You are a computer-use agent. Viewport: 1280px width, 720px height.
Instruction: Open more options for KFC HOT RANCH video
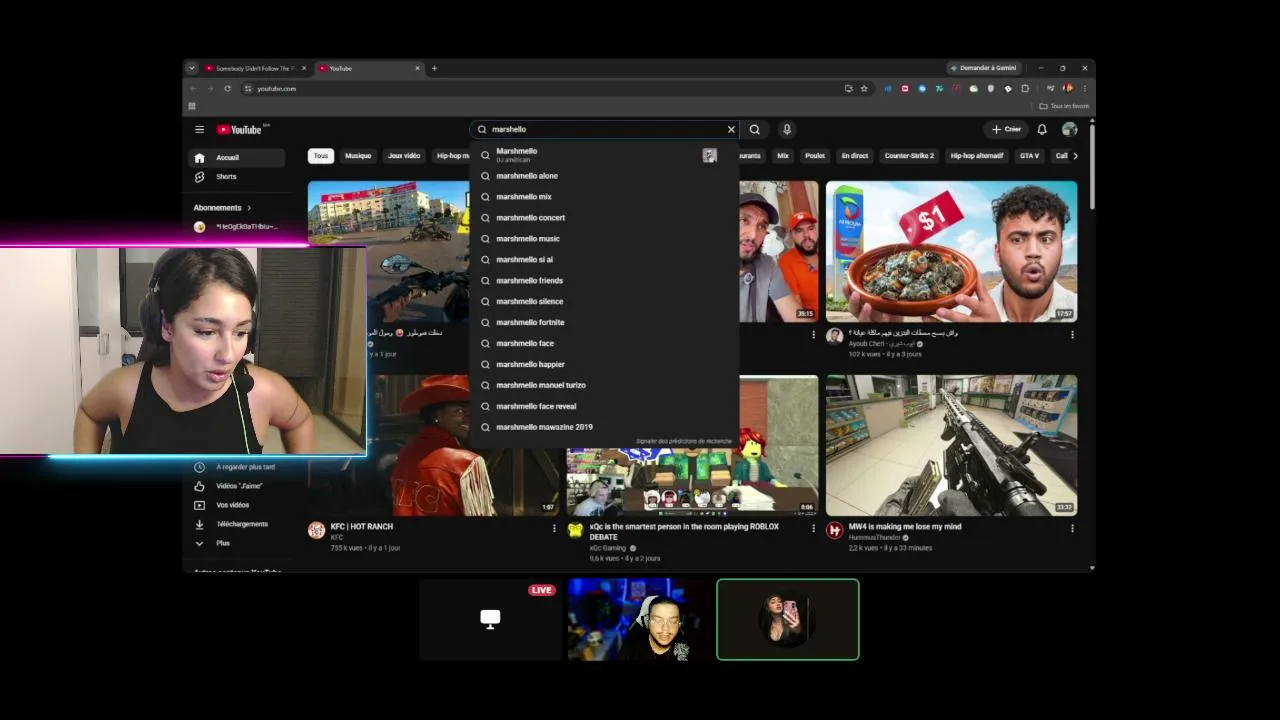pyautogui.click(x=554, y=528)
